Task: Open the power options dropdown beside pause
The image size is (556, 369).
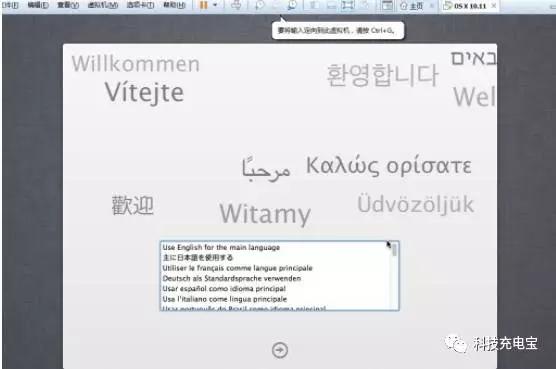Action: point(215,5)
